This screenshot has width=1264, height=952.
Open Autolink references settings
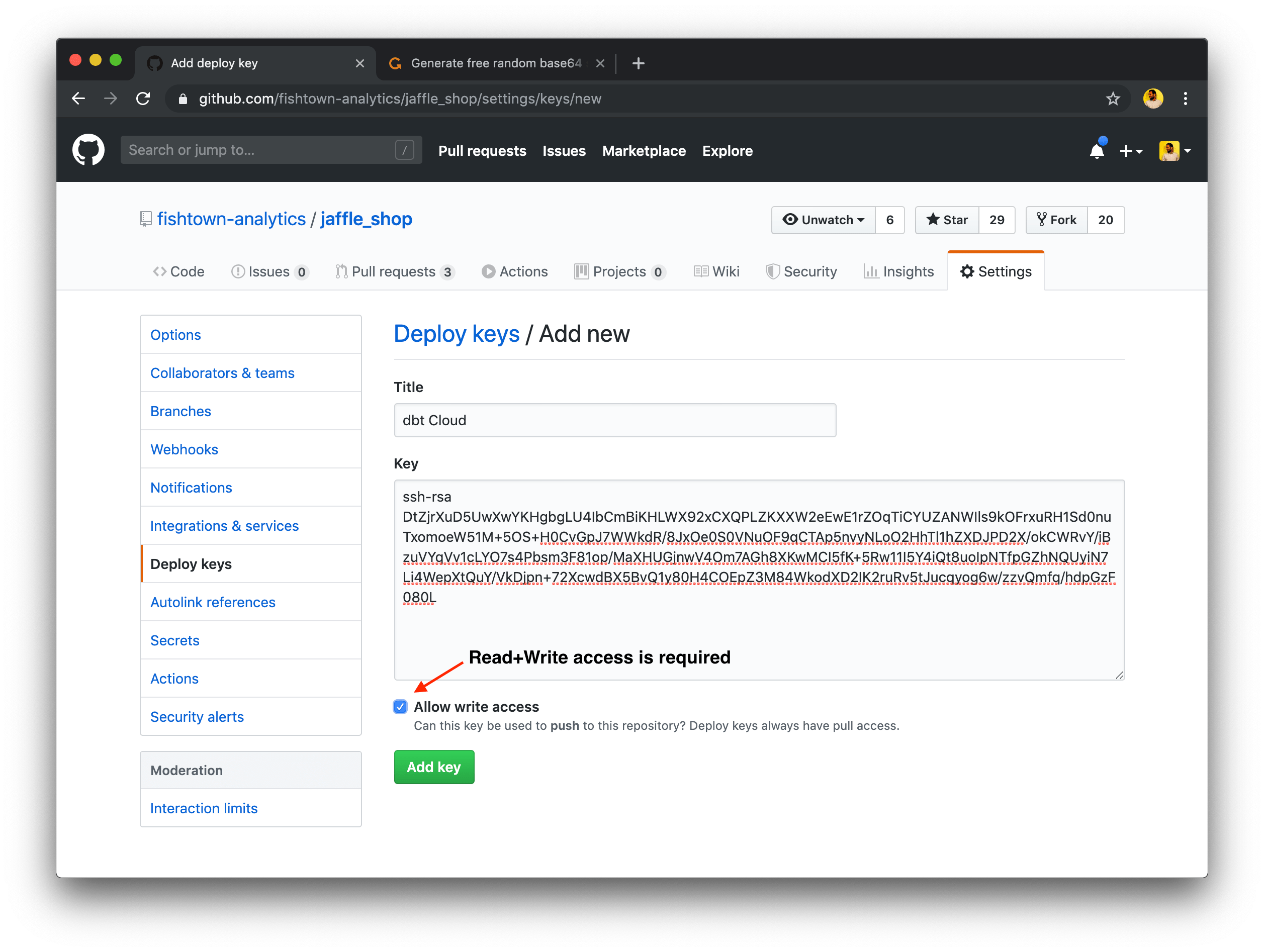click(214, 601)
